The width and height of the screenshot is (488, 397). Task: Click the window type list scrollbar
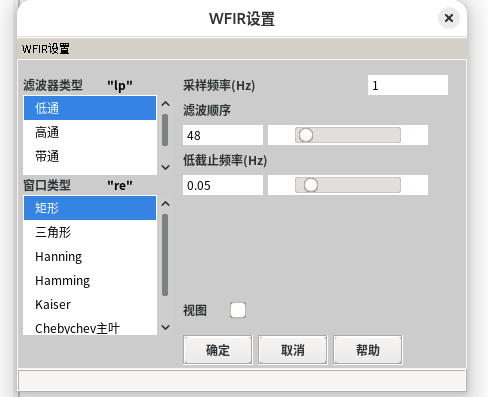click(x=165, y=255)
